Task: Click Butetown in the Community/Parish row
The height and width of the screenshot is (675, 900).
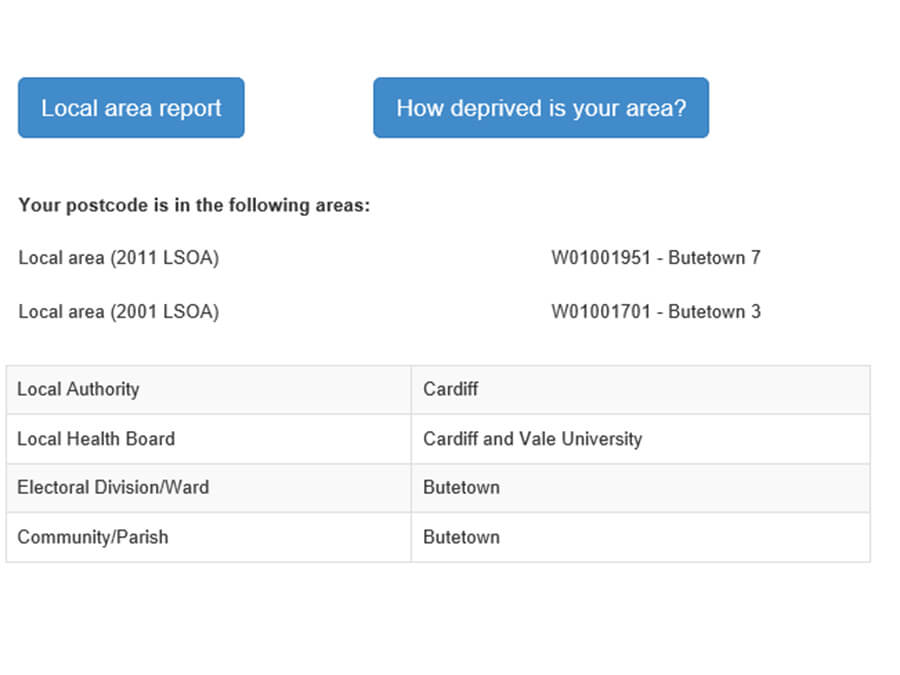Action: [461, 537]
